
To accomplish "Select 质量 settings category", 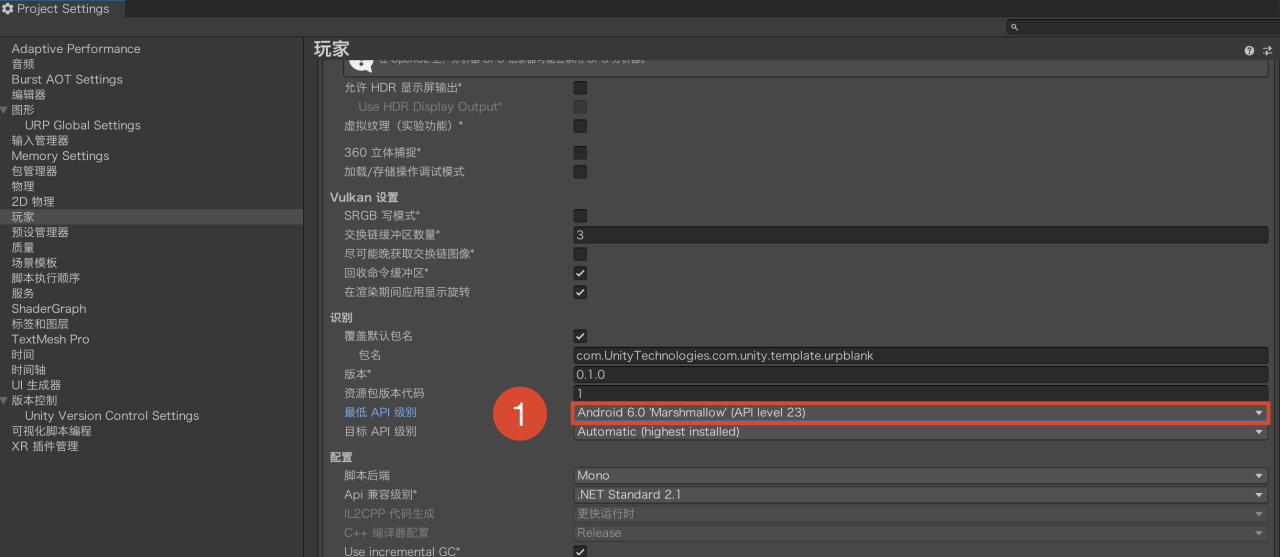I will coord(23,247).
